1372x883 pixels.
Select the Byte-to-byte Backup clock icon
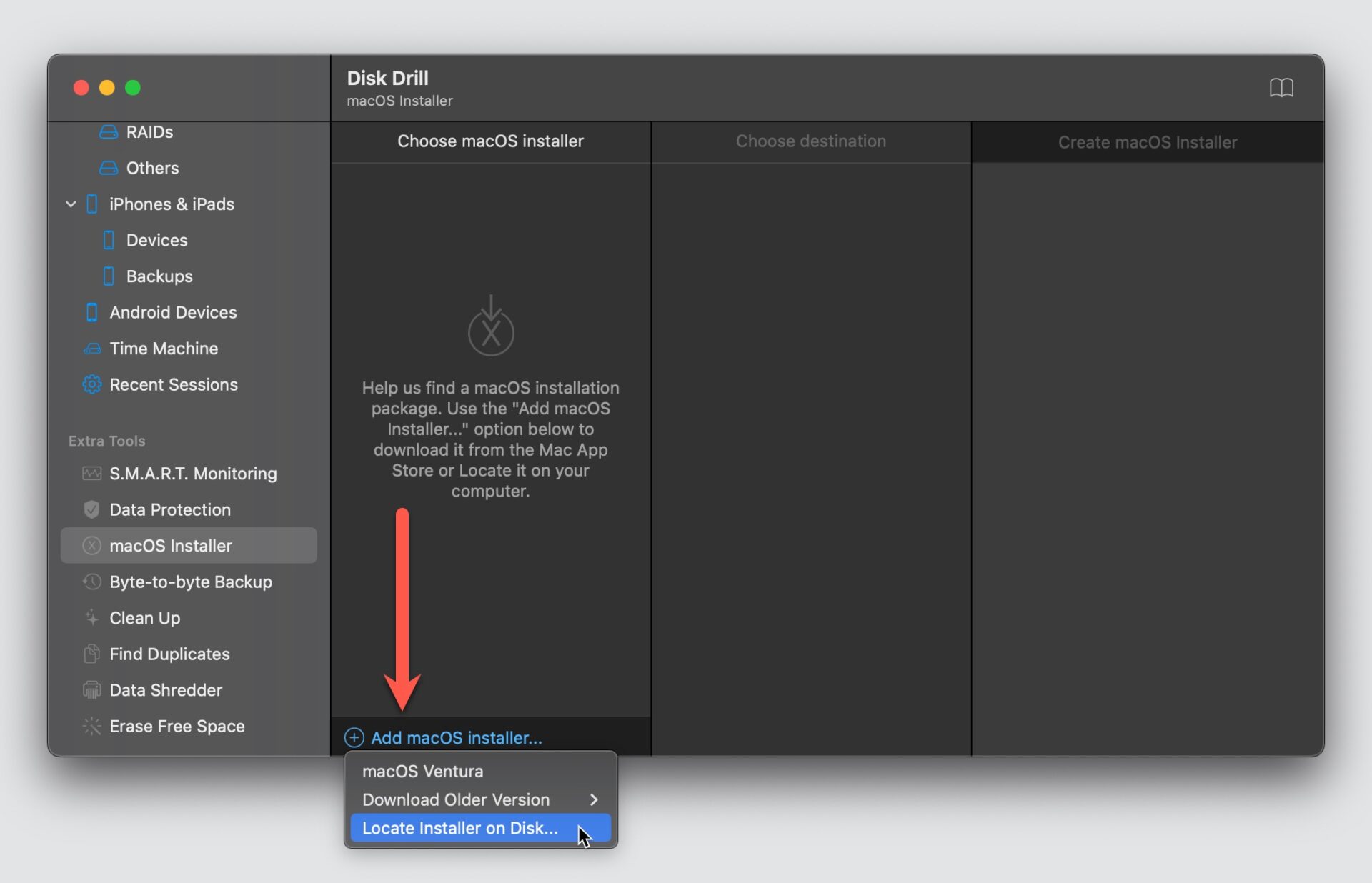click(x=92, y=582)
